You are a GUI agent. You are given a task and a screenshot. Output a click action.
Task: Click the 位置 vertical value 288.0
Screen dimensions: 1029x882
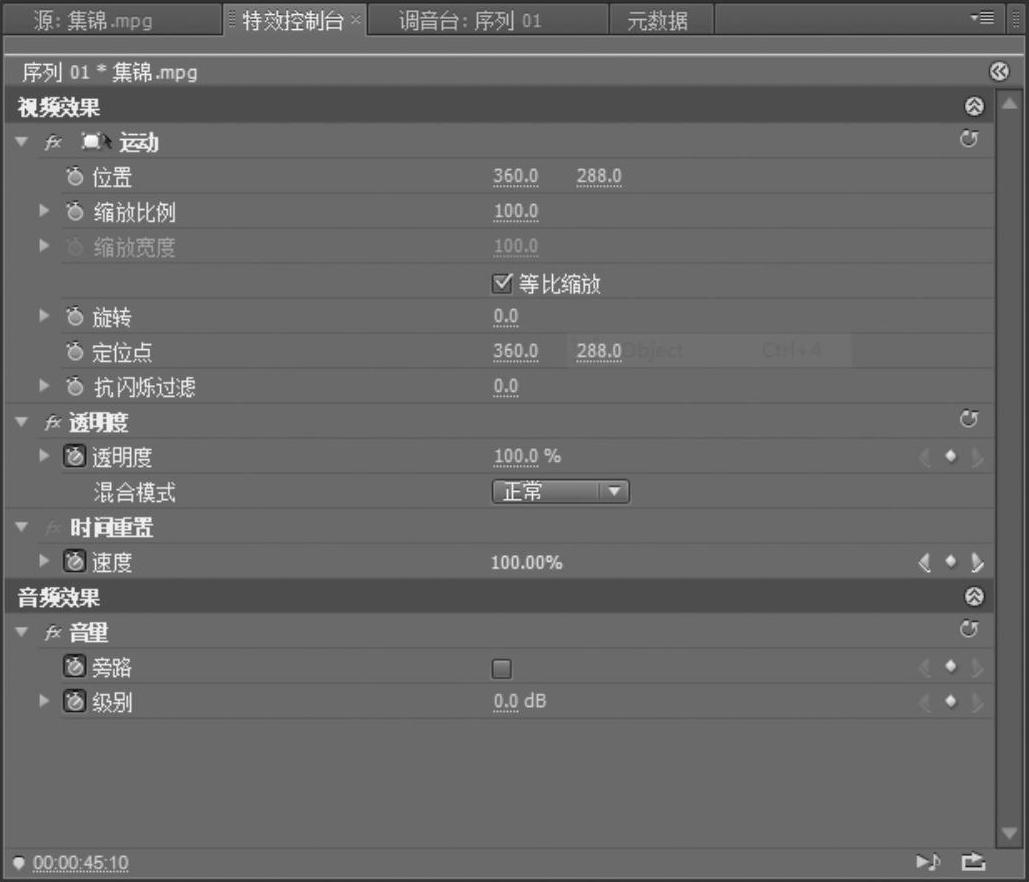coord(599,177)
